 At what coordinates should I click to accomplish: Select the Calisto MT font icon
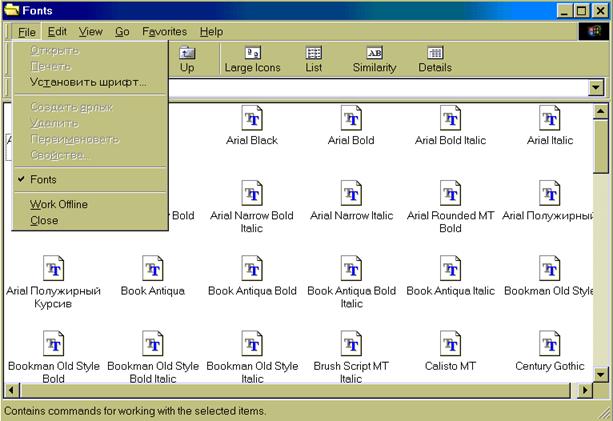[450, 345]
